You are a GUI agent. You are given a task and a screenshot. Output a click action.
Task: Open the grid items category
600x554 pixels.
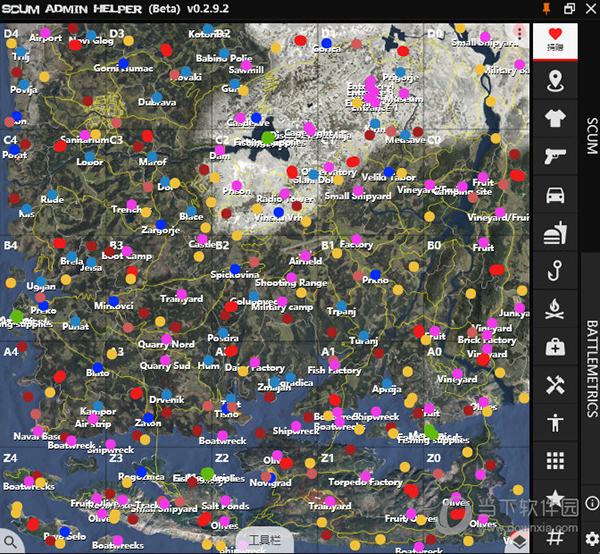click(555, 460)
